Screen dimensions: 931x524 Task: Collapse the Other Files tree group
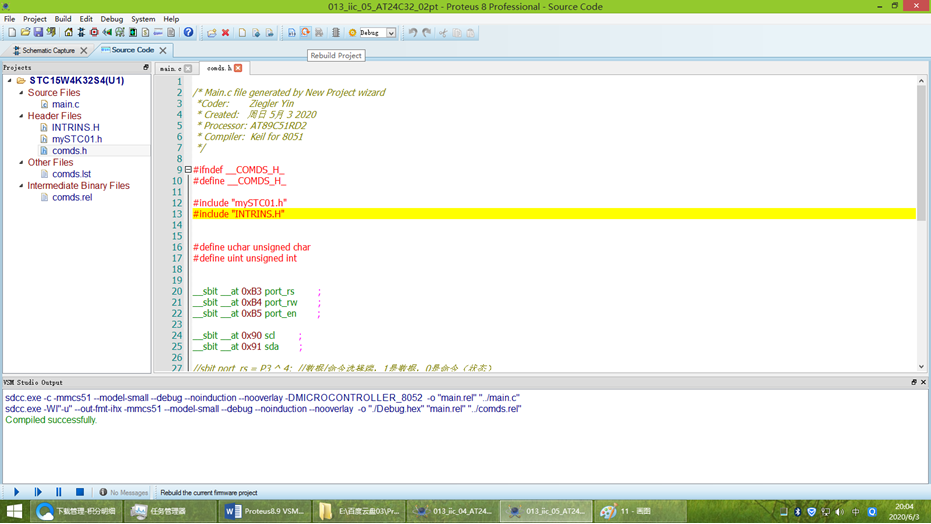(x=21, y=162)
